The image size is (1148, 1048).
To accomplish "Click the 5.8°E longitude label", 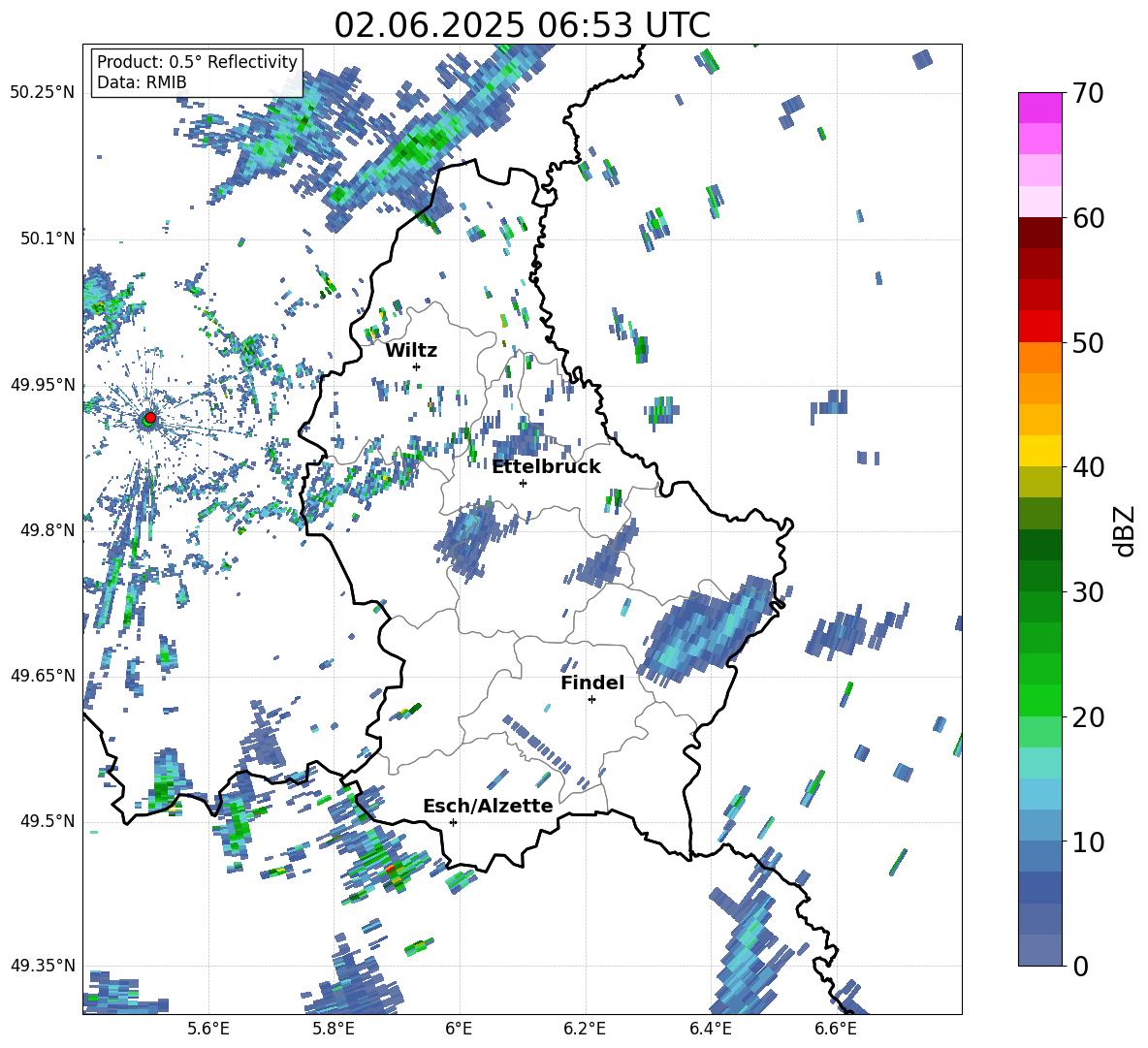I will pos(334,1030).
